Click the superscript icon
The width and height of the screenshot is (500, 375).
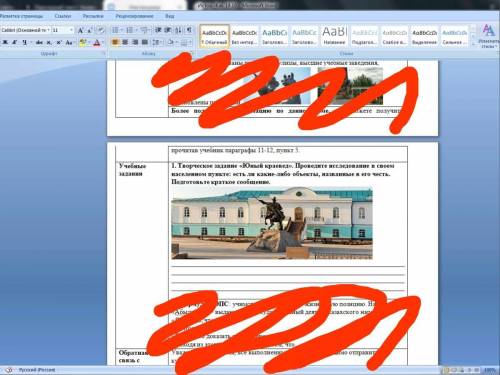[59, 42]
